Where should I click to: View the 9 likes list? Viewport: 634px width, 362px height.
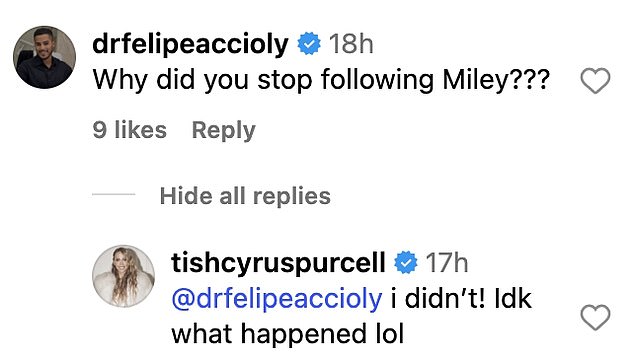(x=129, y=130)
